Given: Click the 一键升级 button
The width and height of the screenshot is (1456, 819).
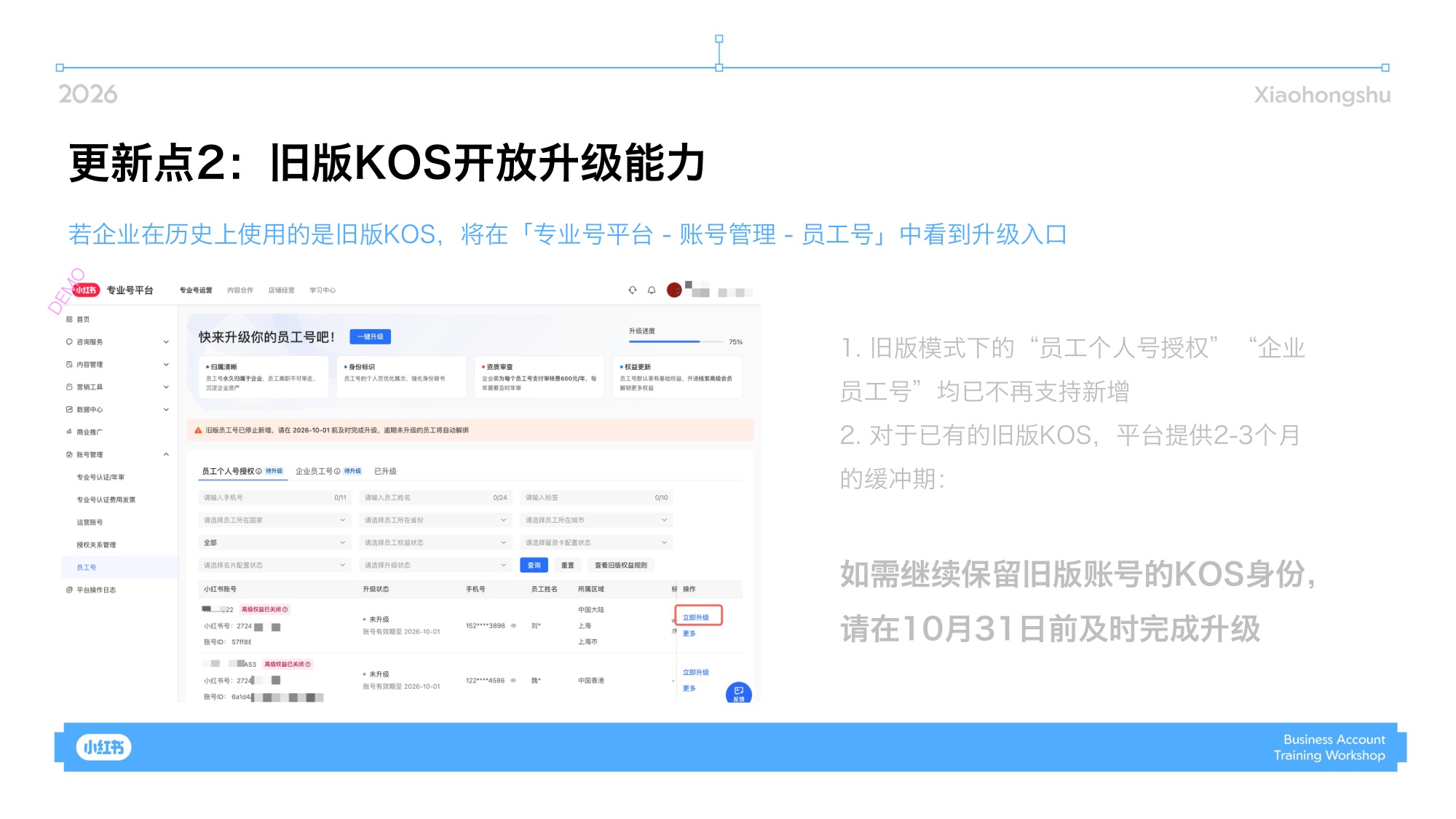Looking at the screenshot, I should tap(371, 337).
